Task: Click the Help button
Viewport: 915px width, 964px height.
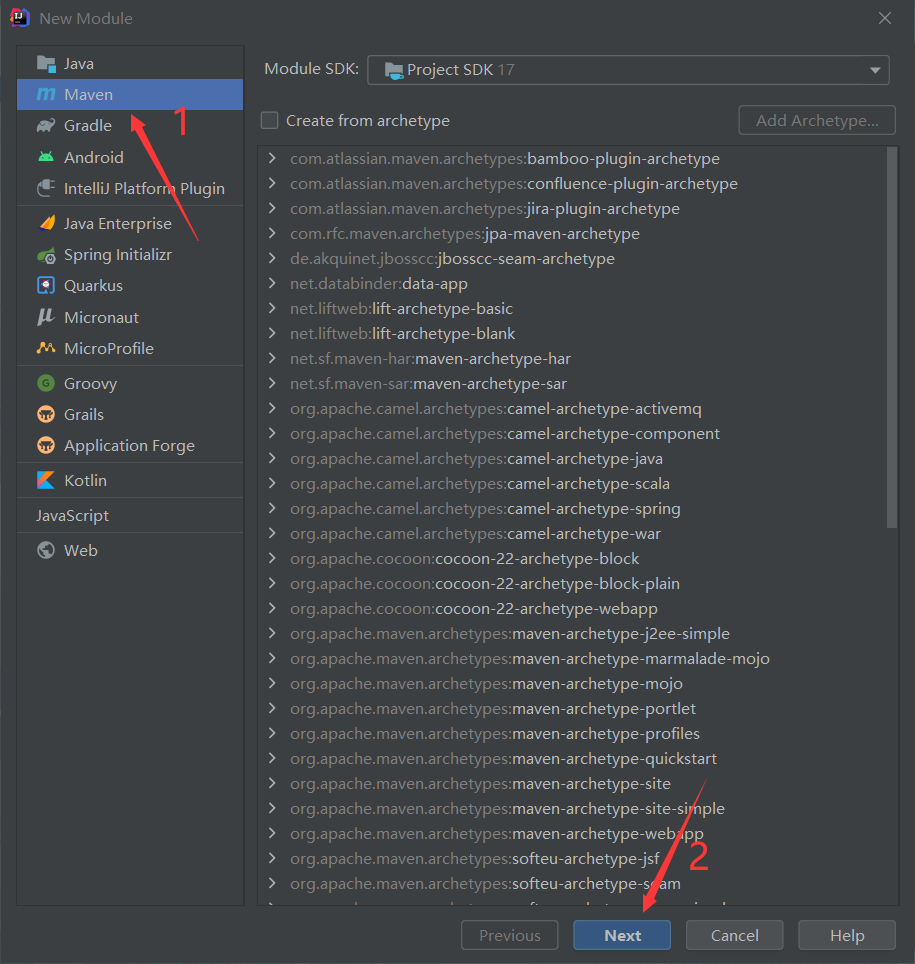Action: click(847, 935)
